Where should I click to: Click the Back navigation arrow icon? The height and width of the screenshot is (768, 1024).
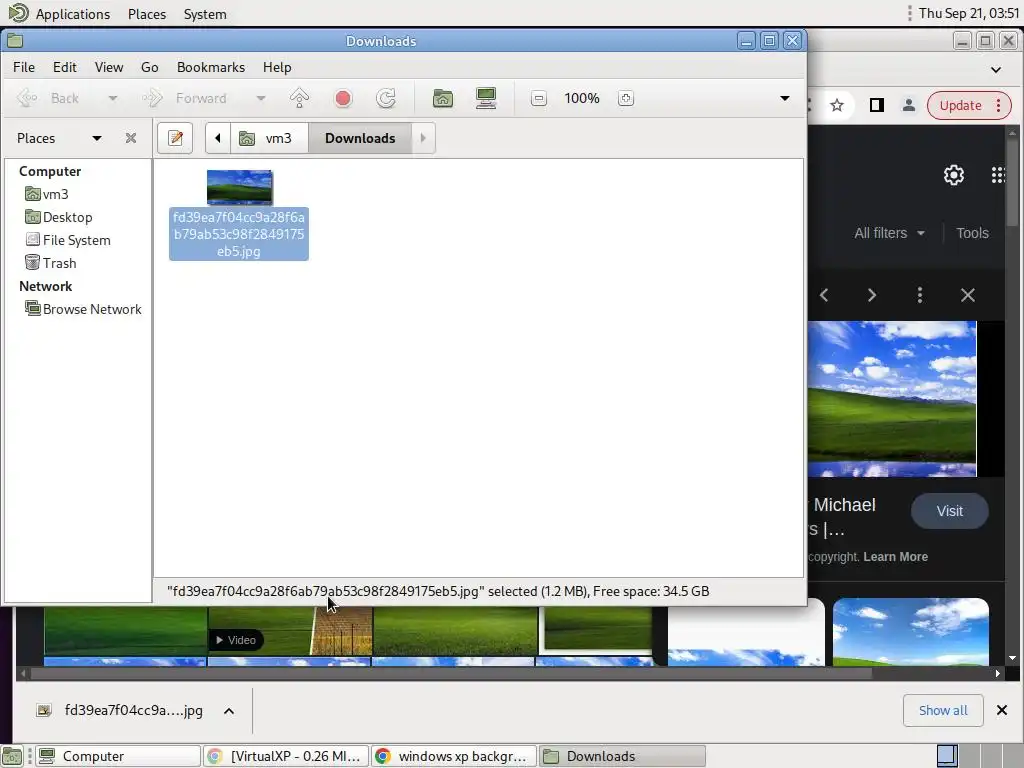click(x=27, y=98)
